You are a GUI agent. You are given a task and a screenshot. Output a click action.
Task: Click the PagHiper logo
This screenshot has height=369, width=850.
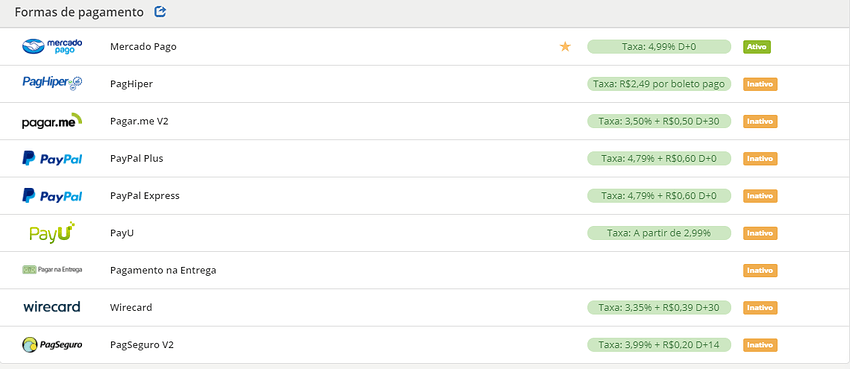(52, 82)
